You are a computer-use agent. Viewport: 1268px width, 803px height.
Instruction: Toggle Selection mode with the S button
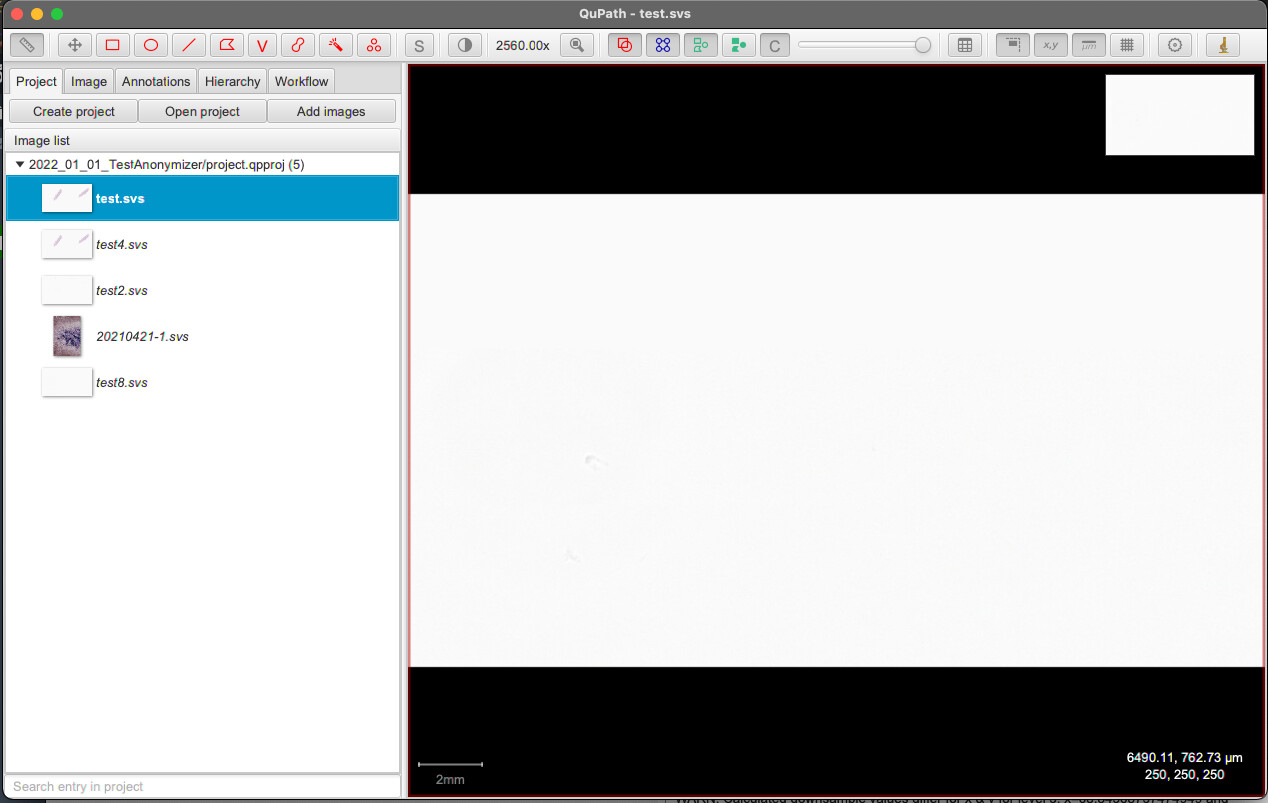click(x=419, y=44)
